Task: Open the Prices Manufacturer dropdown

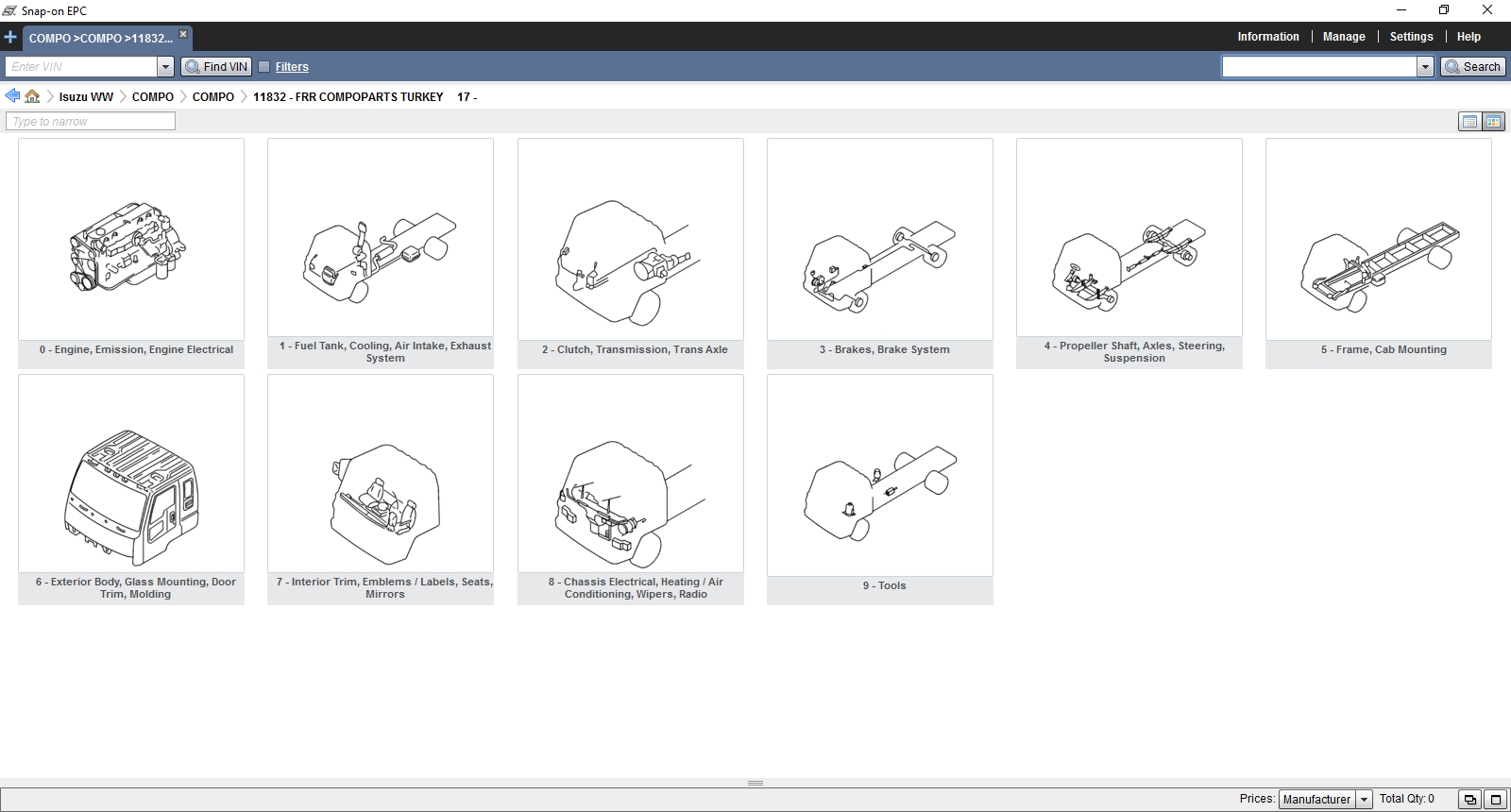Action: tap(1325, 799)
